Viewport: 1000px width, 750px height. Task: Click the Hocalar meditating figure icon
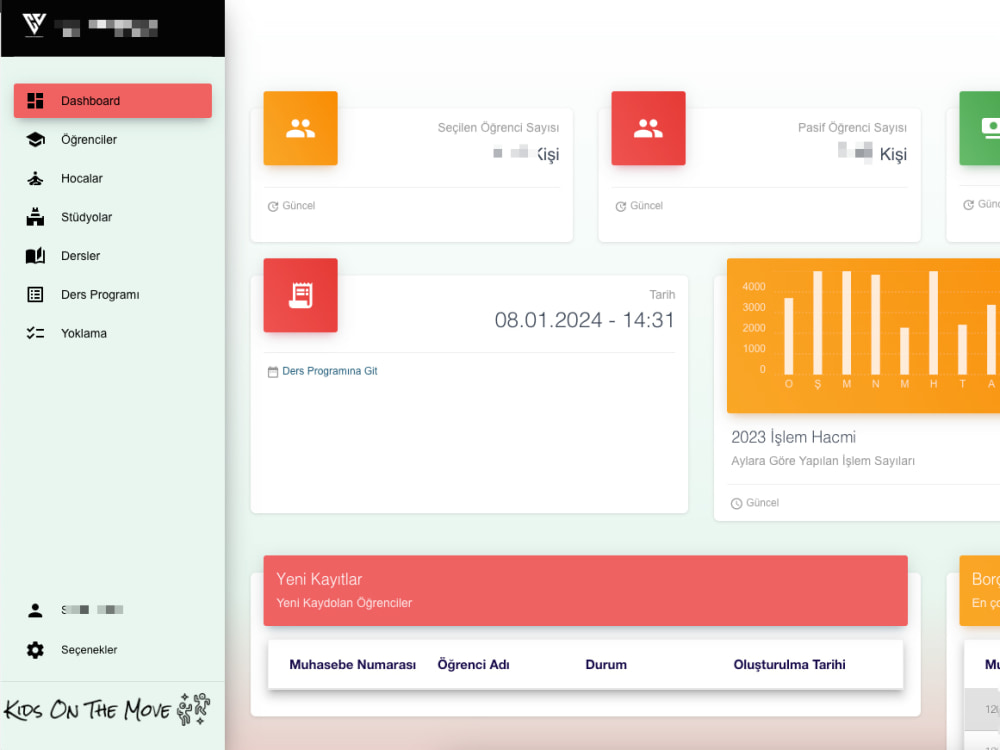coord(35,179)
